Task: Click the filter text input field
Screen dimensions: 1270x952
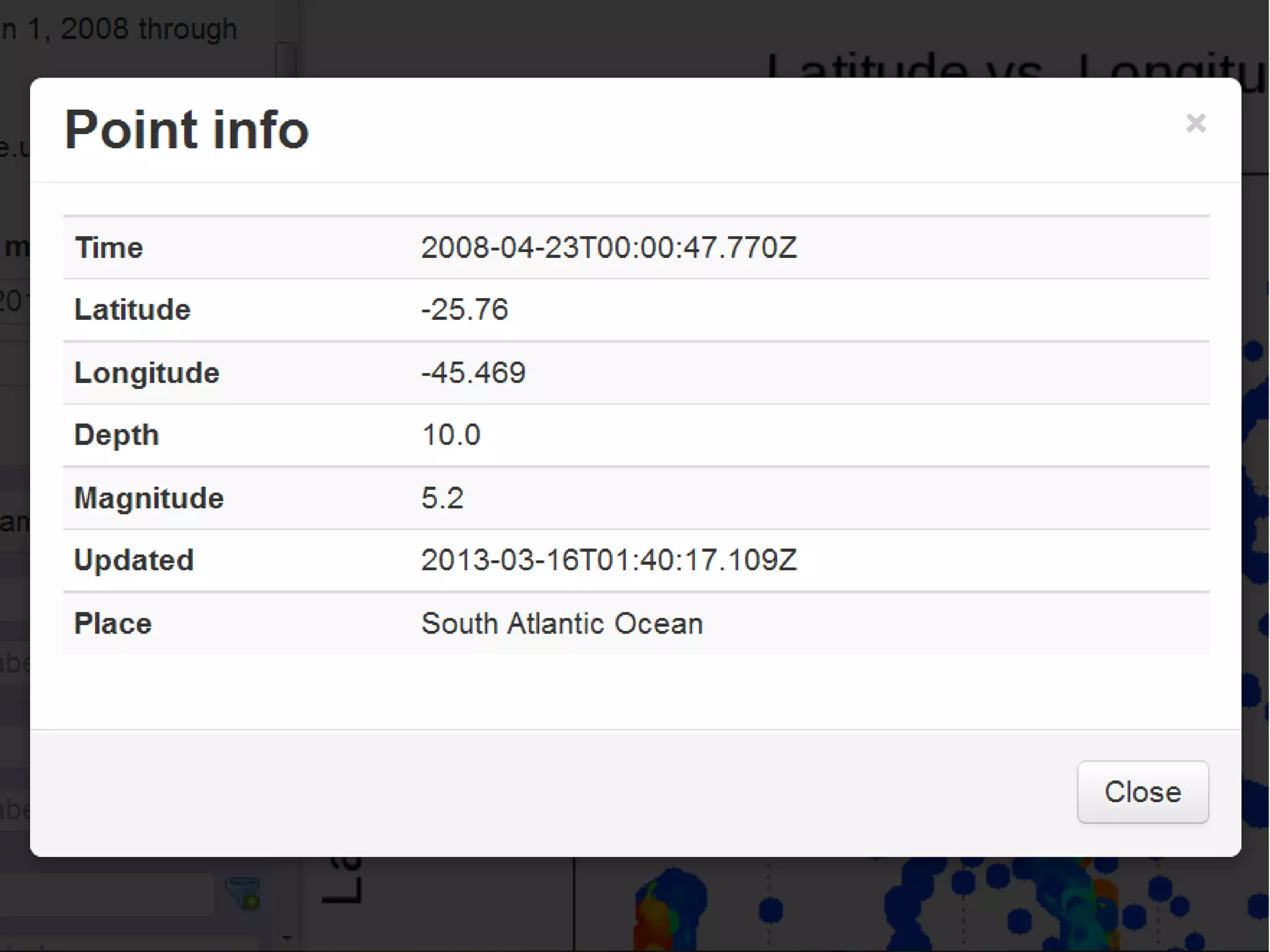Action: point(105,894)
